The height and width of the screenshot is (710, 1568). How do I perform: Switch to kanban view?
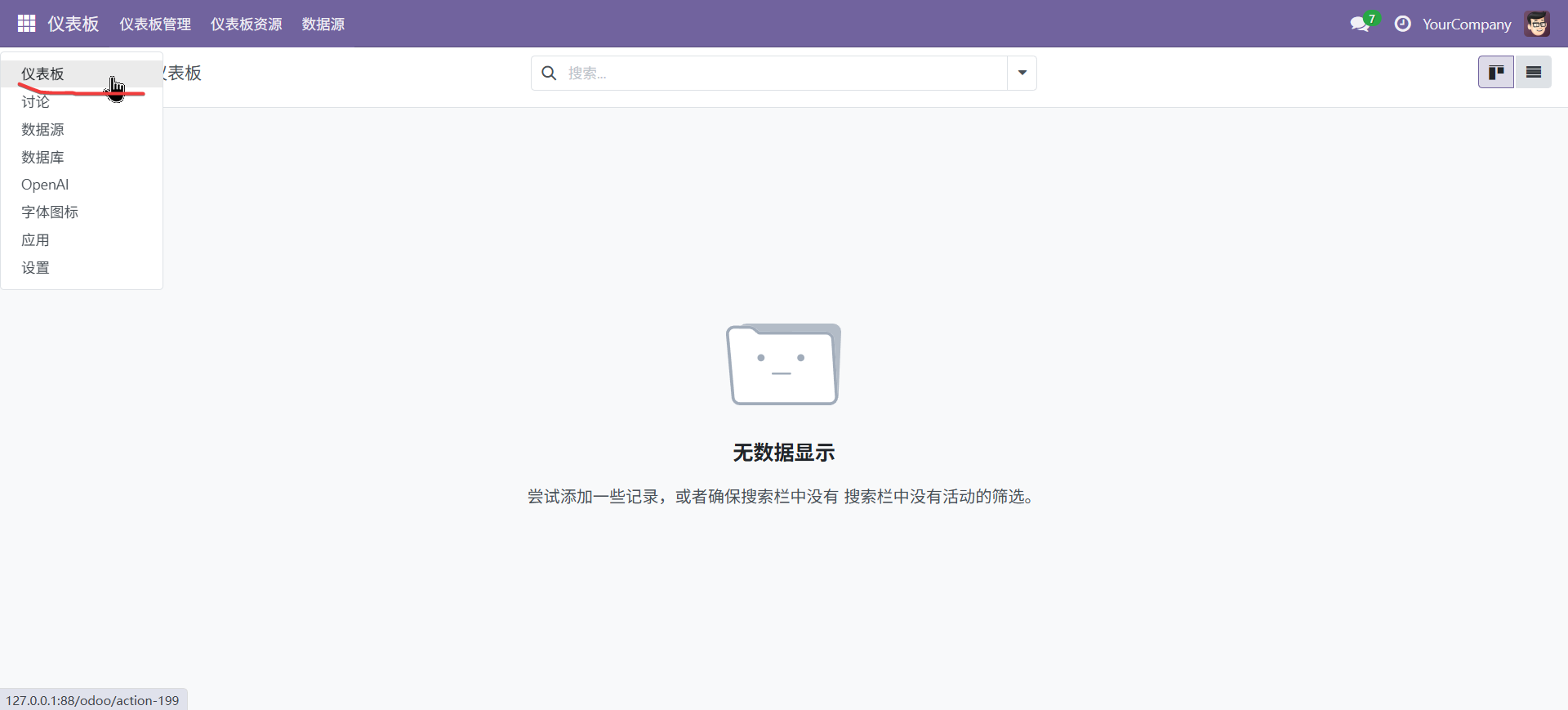1495,73
